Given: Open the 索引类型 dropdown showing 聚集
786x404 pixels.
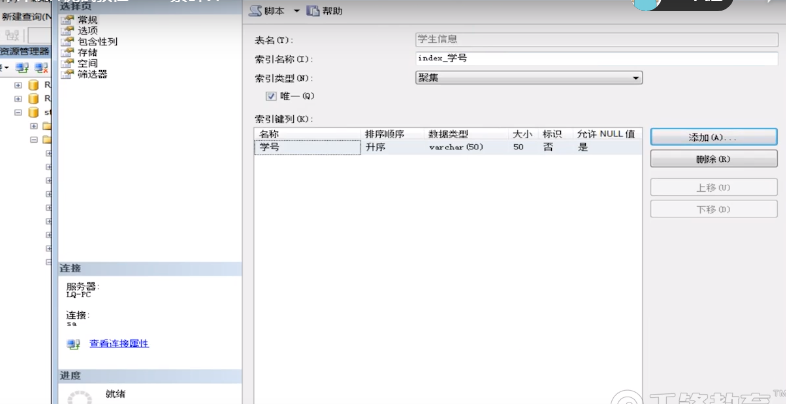Looking at the screenshot, I should click(x=529, y=78).
